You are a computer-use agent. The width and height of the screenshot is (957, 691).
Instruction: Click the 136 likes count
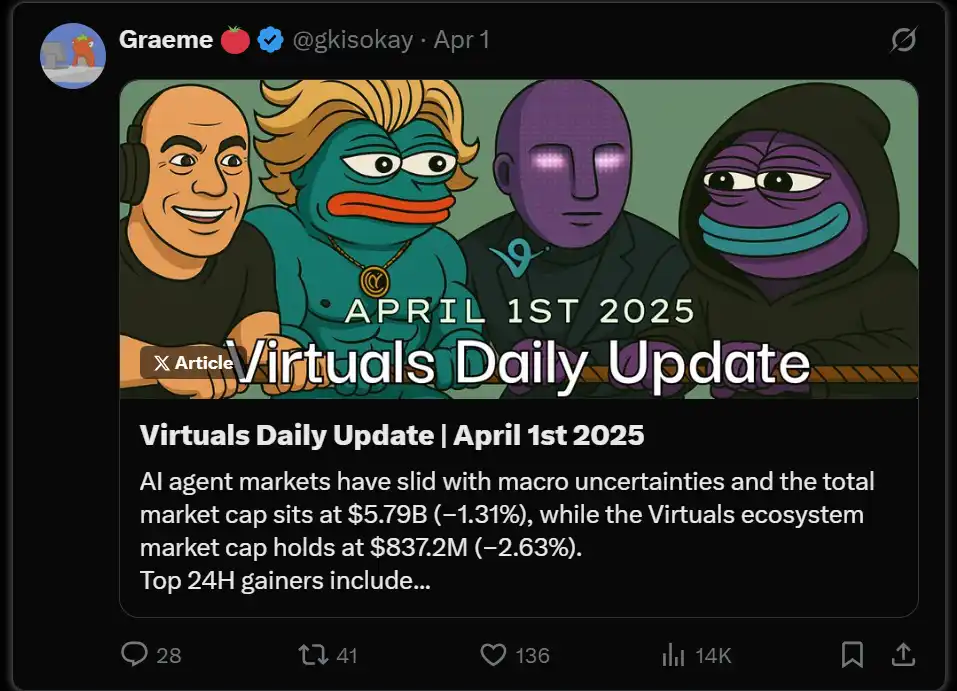532,656
